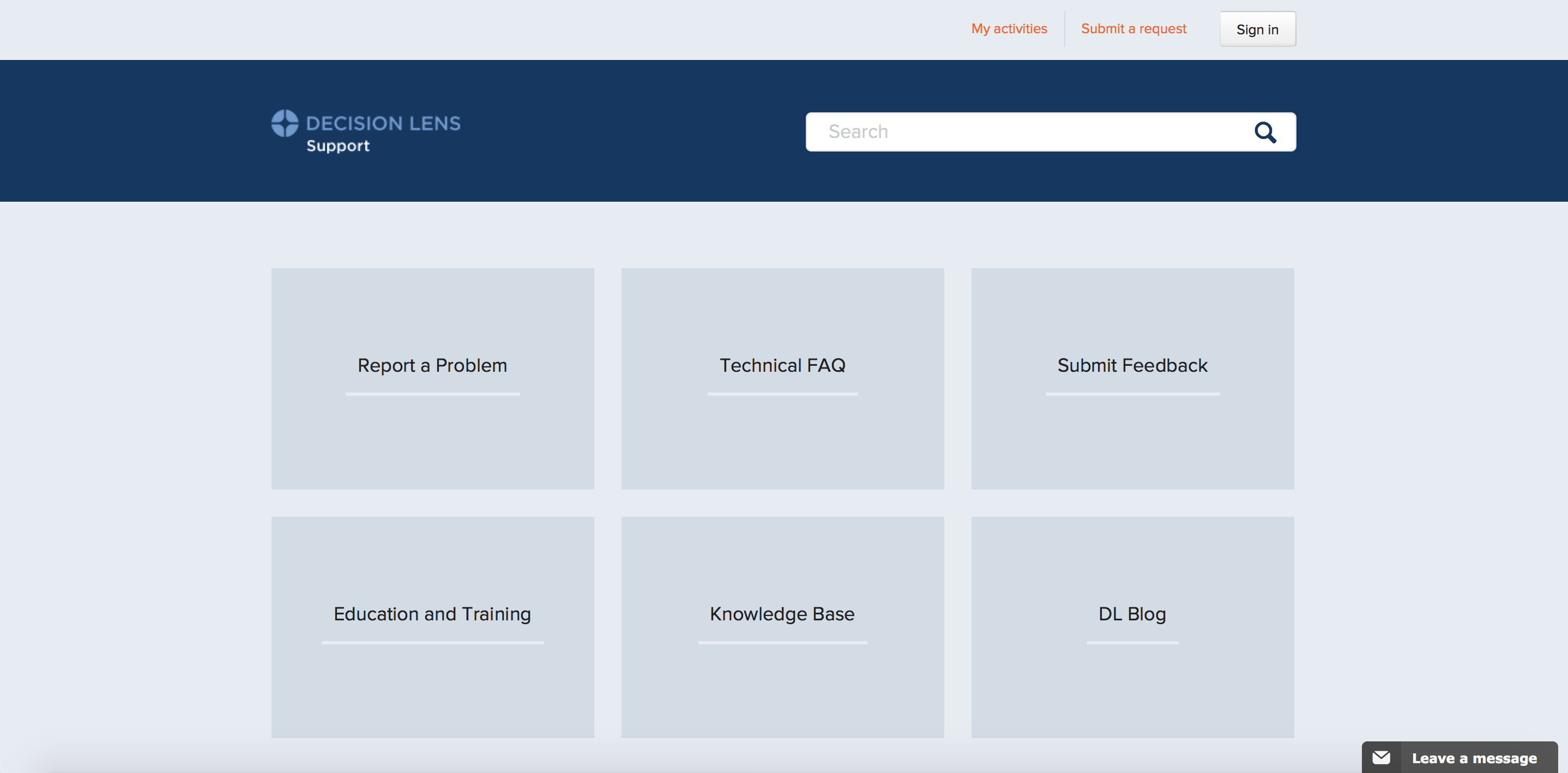Open the Technical FAQ tile
Screen dimensions: 1568x773
pos(782,378)
